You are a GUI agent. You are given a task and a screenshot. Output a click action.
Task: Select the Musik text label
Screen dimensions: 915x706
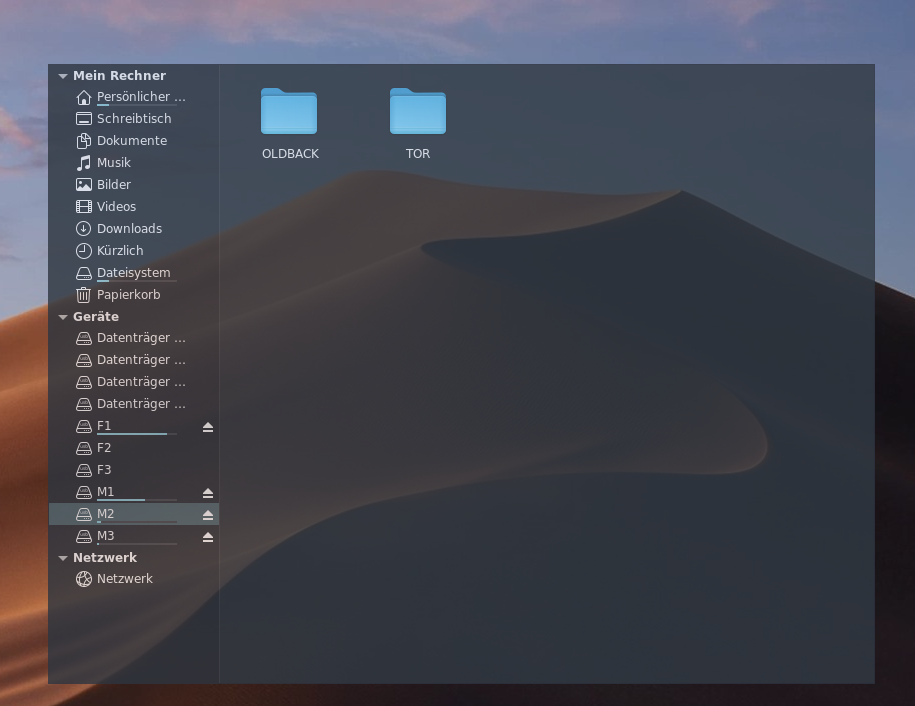(114, 163)
